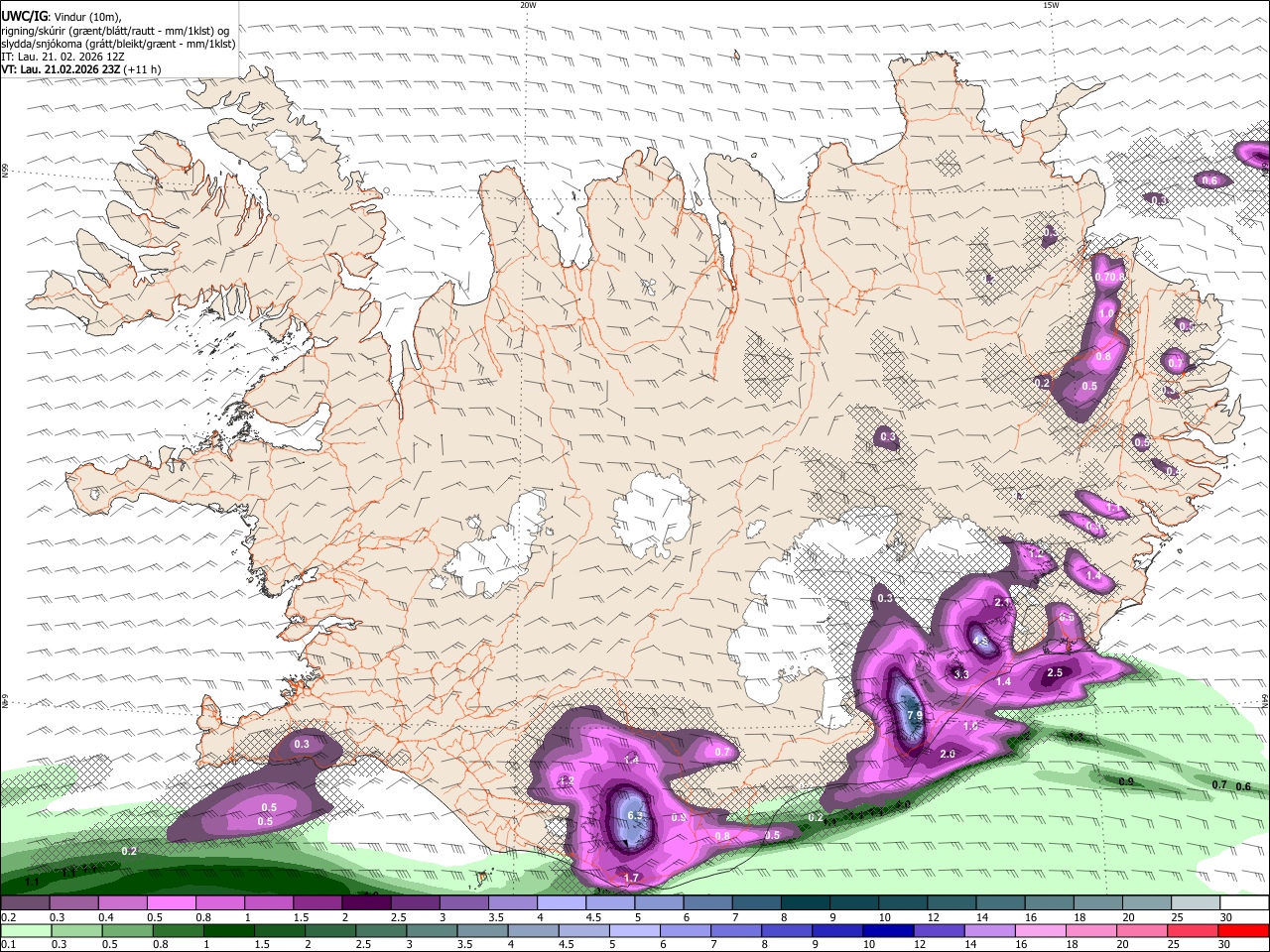Click the '15W' longitude label
Image resolution: width=1270 pixels, height=952 pixels.
click(1051, 5)
